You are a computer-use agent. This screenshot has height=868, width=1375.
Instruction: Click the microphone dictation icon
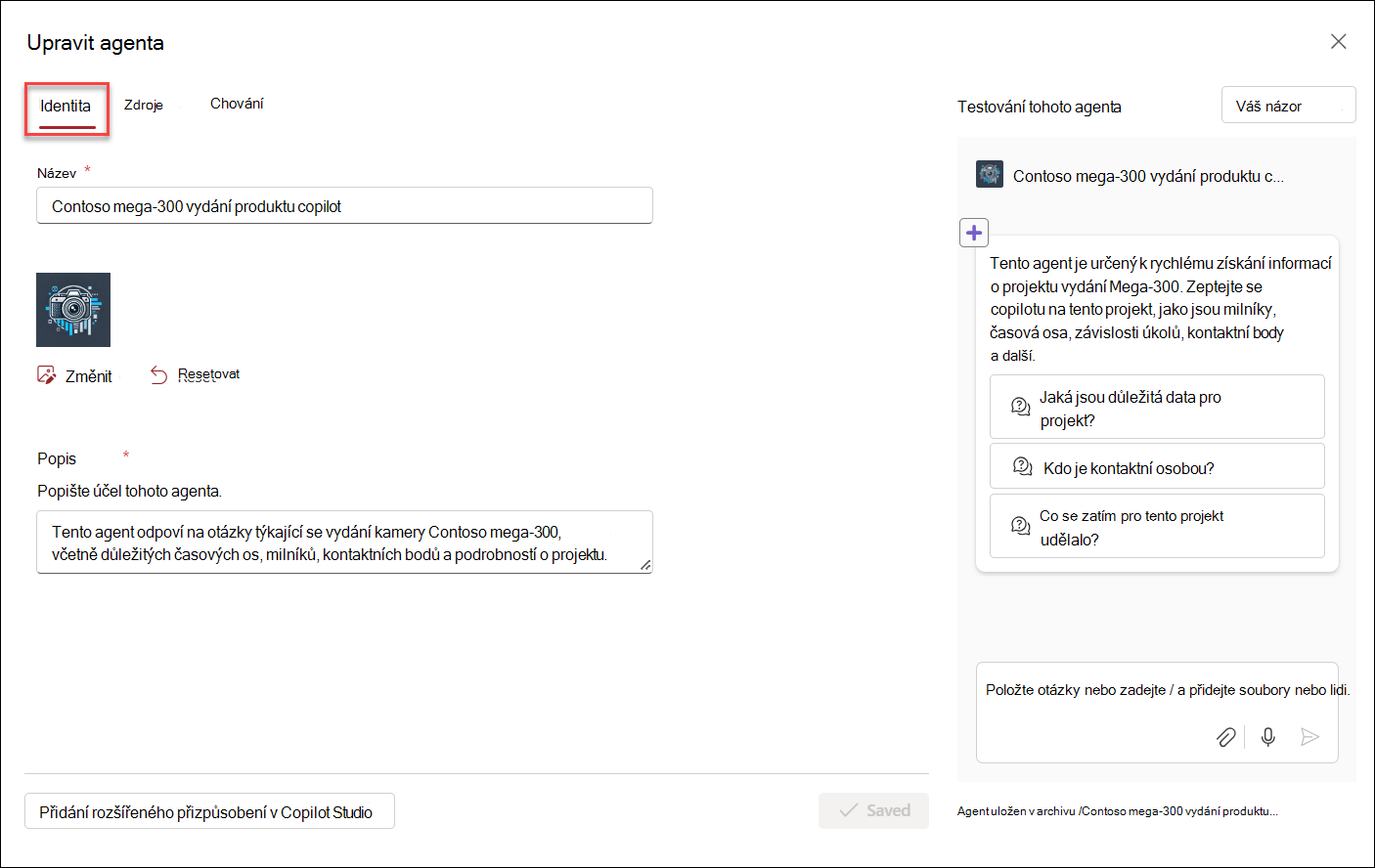(1268, 737)
